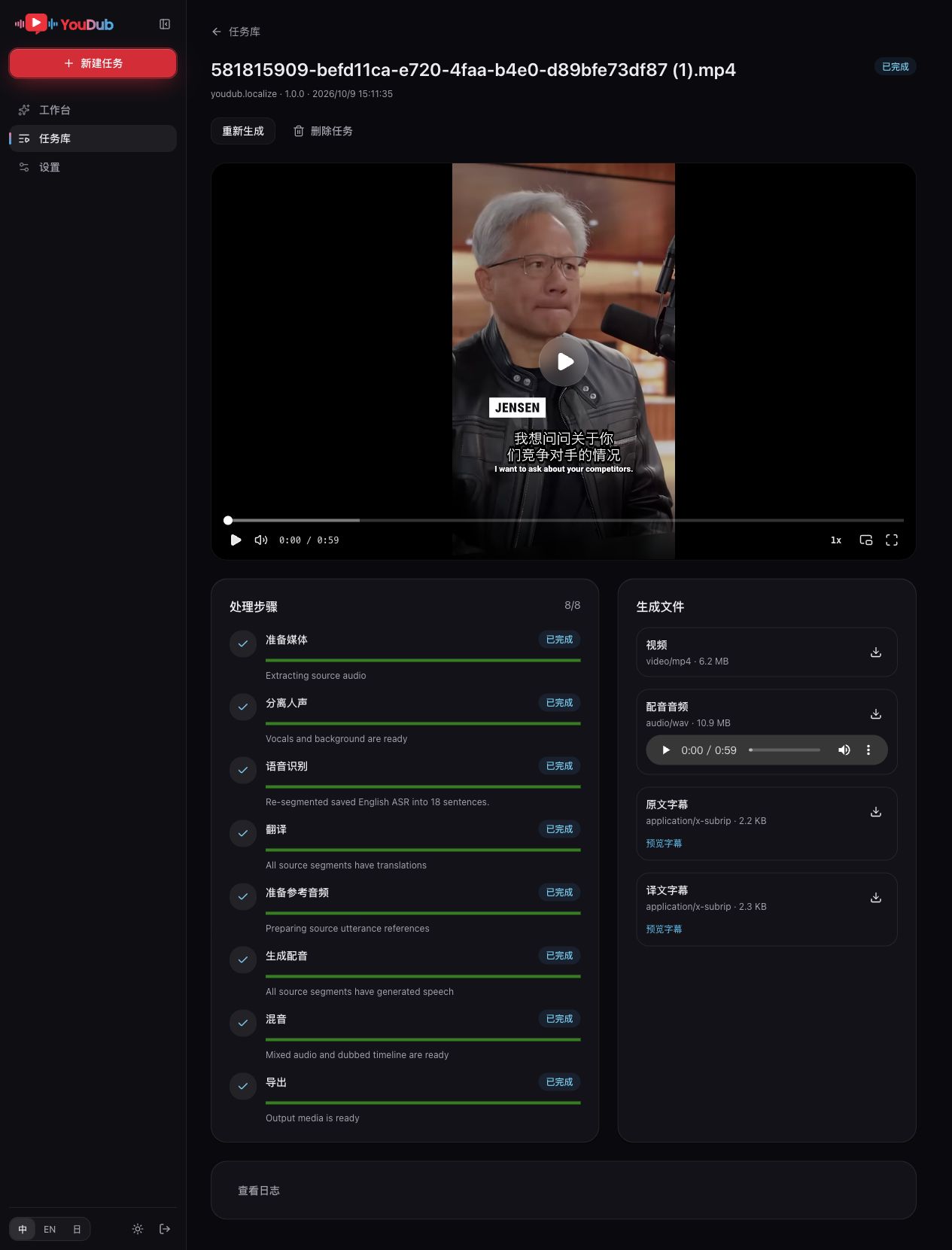Screen dimensions: 952x1250
Task: Click the video file name title
Action: pos(473,70)
